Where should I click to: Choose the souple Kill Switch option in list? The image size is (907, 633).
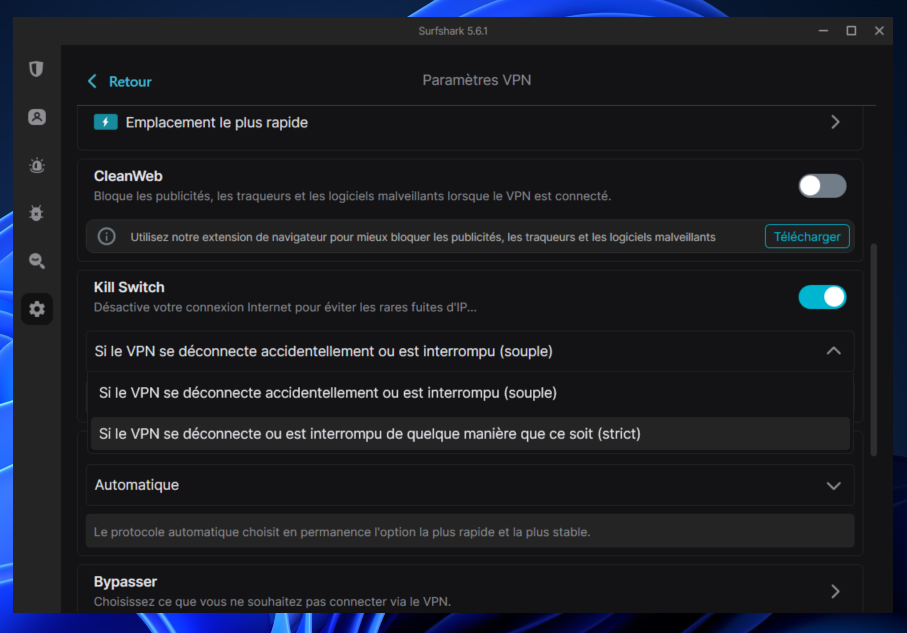pos(470,393)
